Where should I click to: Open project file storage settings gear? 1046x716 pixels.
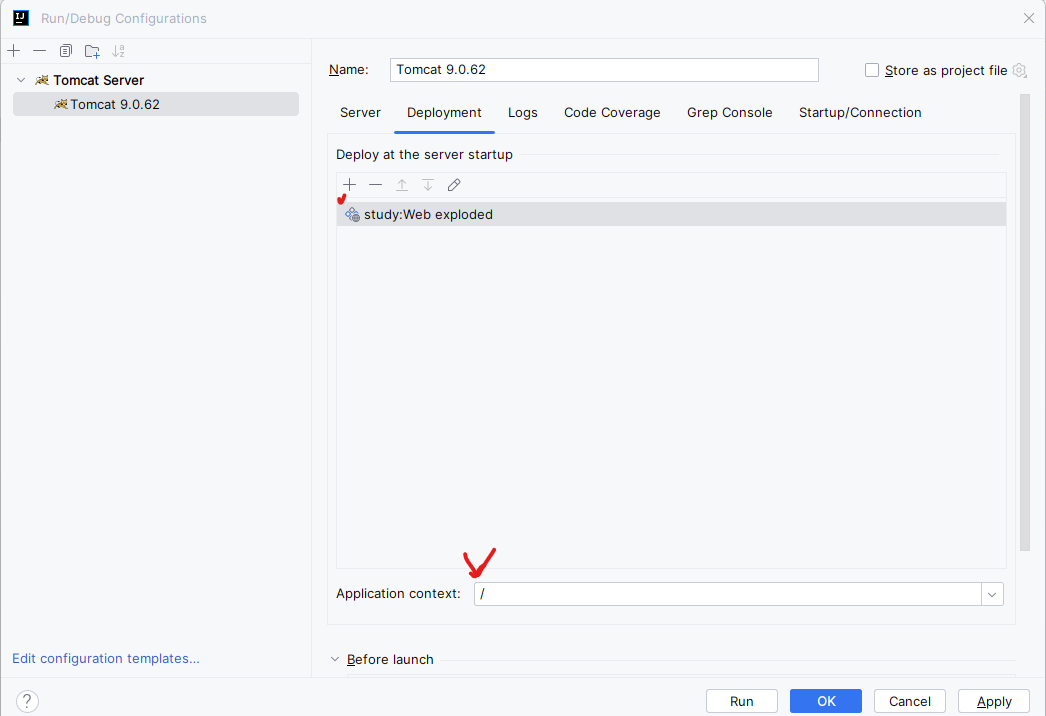tap(1019, 70)
